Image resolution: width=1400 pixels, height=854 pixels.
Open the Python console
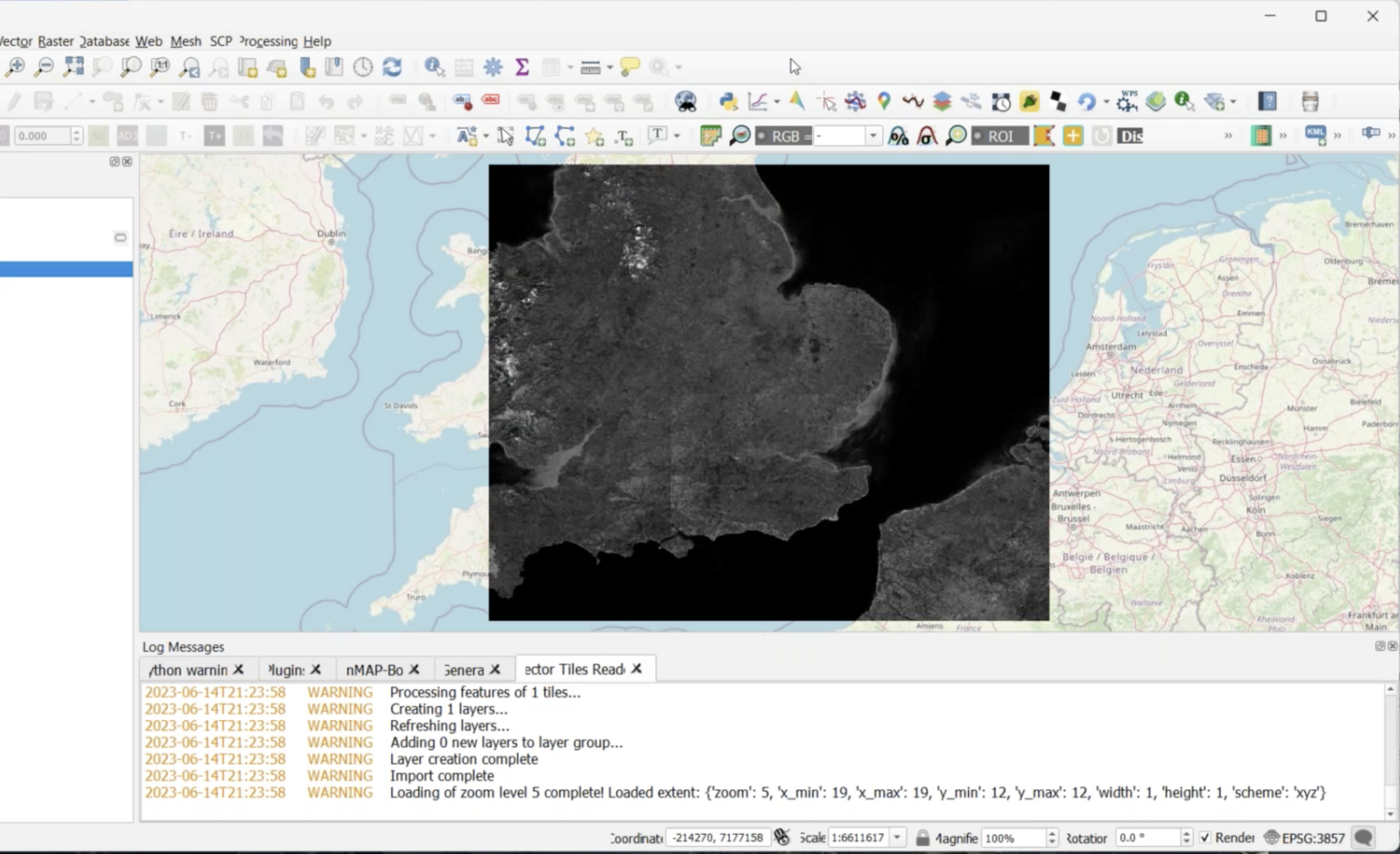(x=726, y=101)
